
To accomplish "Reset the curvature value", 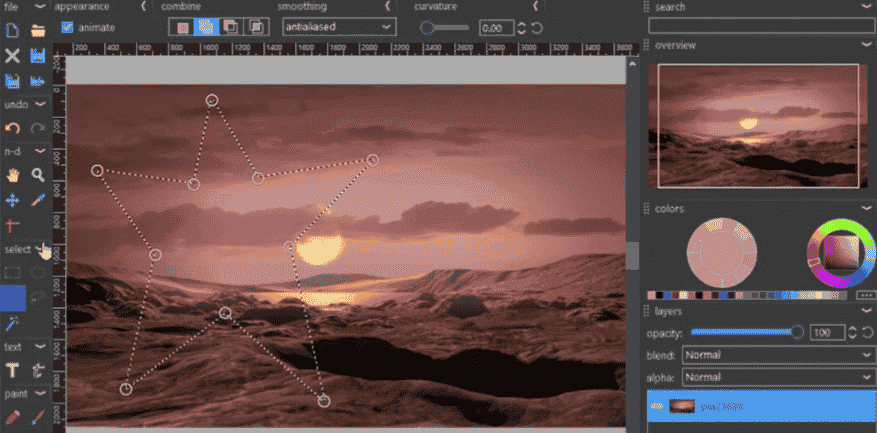I will coord(536,27).
